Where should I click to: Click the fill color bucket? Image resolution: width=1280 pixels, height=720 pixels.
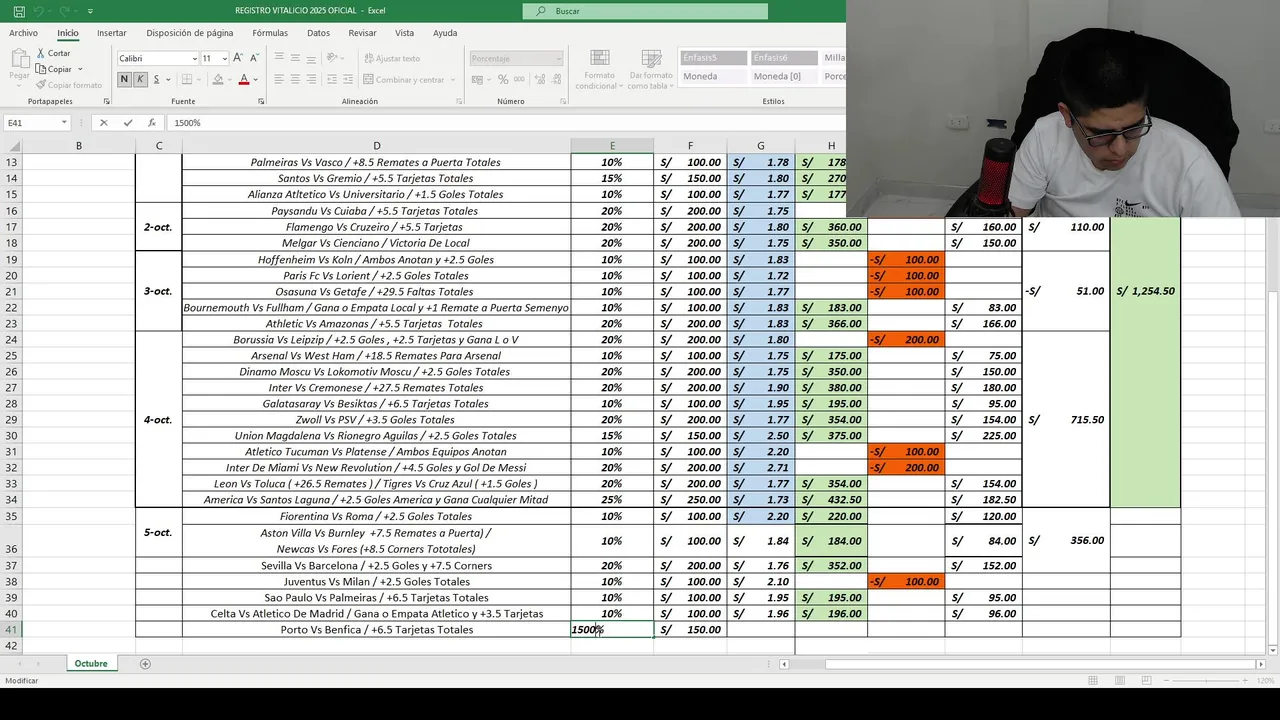[217, 79]
